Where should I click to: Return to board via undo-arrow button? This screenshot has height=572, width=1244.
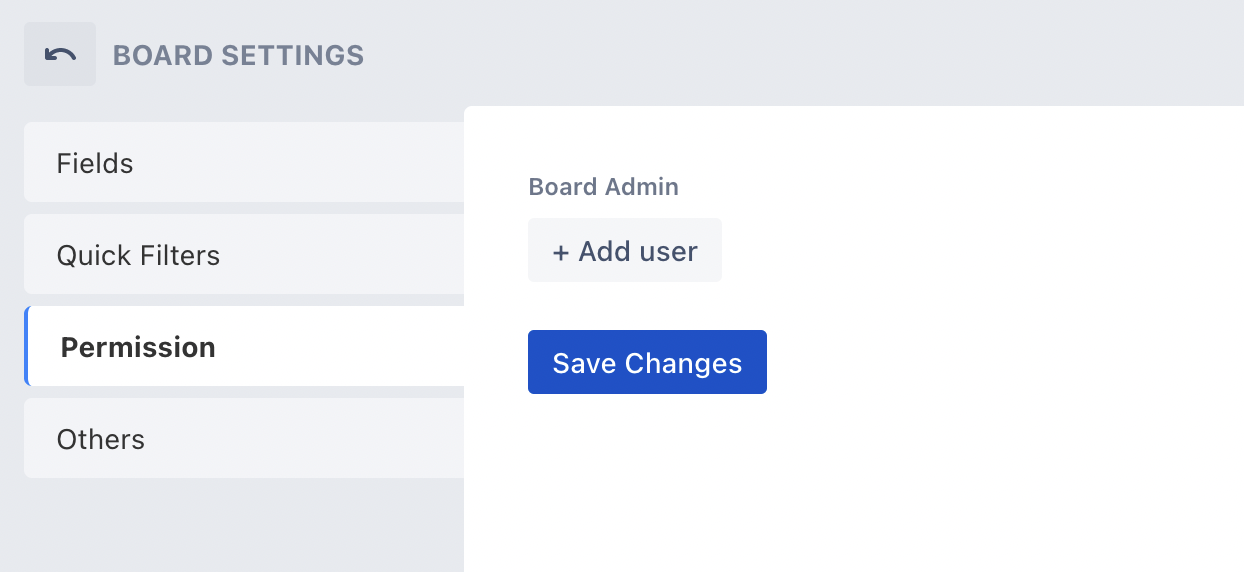(x=60, y=54)
